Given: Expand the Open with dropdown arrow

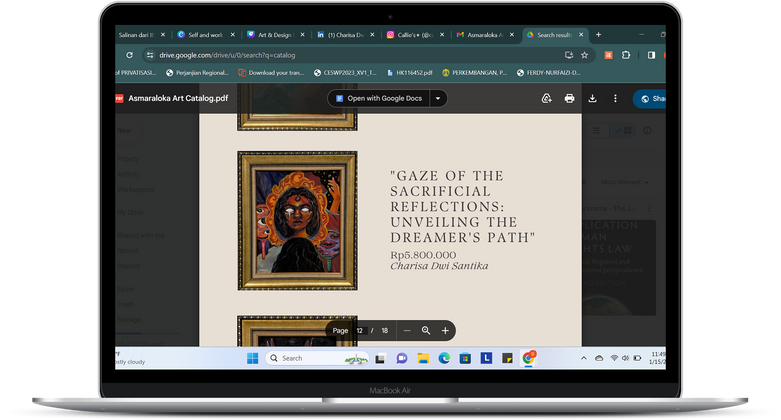Looking at the screenshot, I should pos(437,99).
